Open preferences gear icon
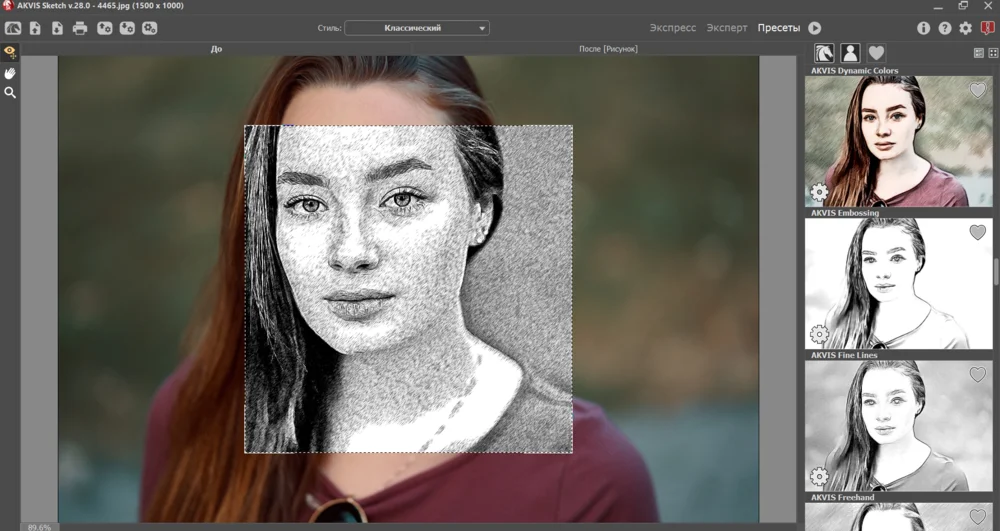1000x531 pixels. (x=965, y=28)
